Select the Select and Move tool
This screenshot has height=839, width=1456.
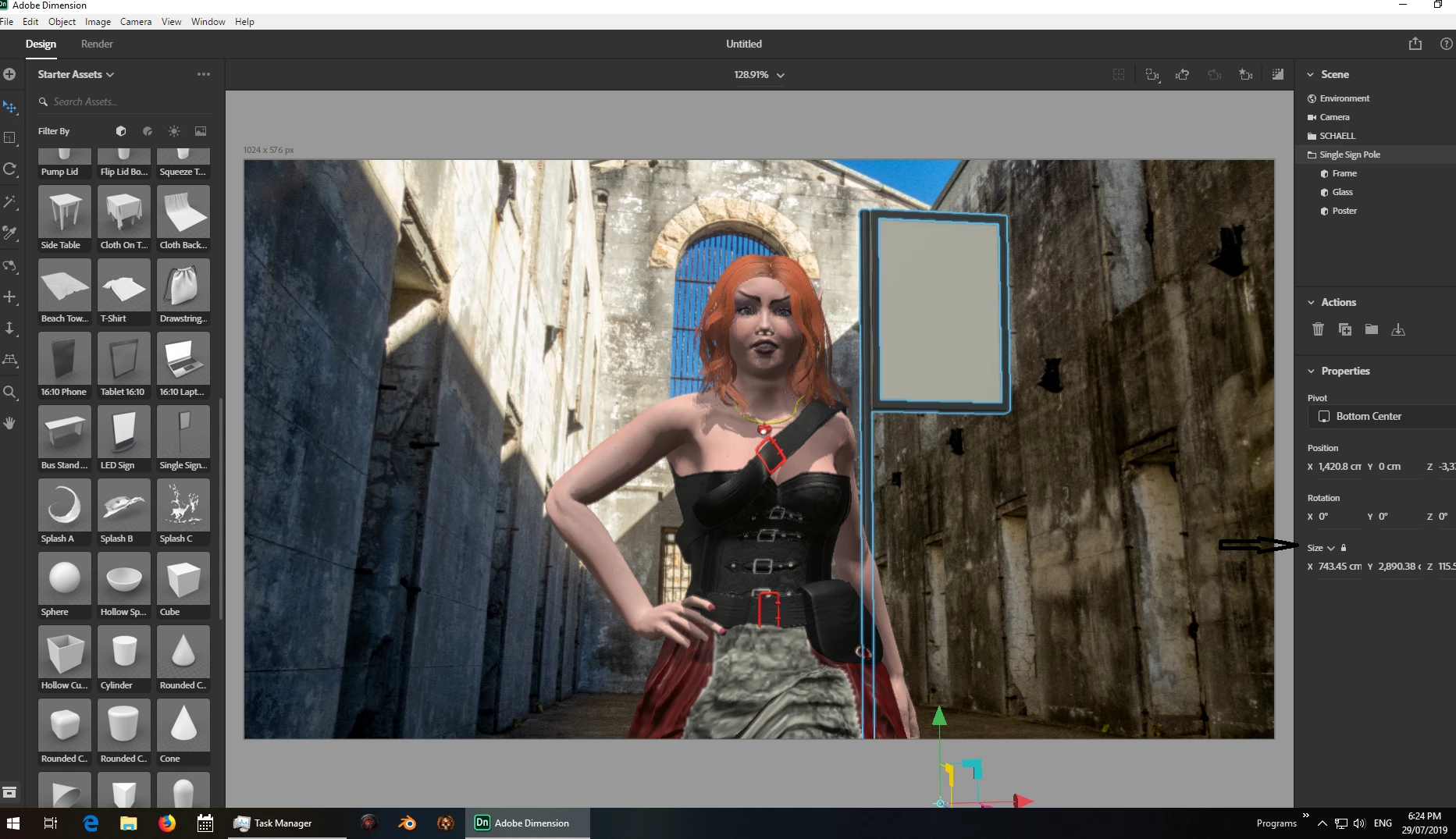[10, 107]
